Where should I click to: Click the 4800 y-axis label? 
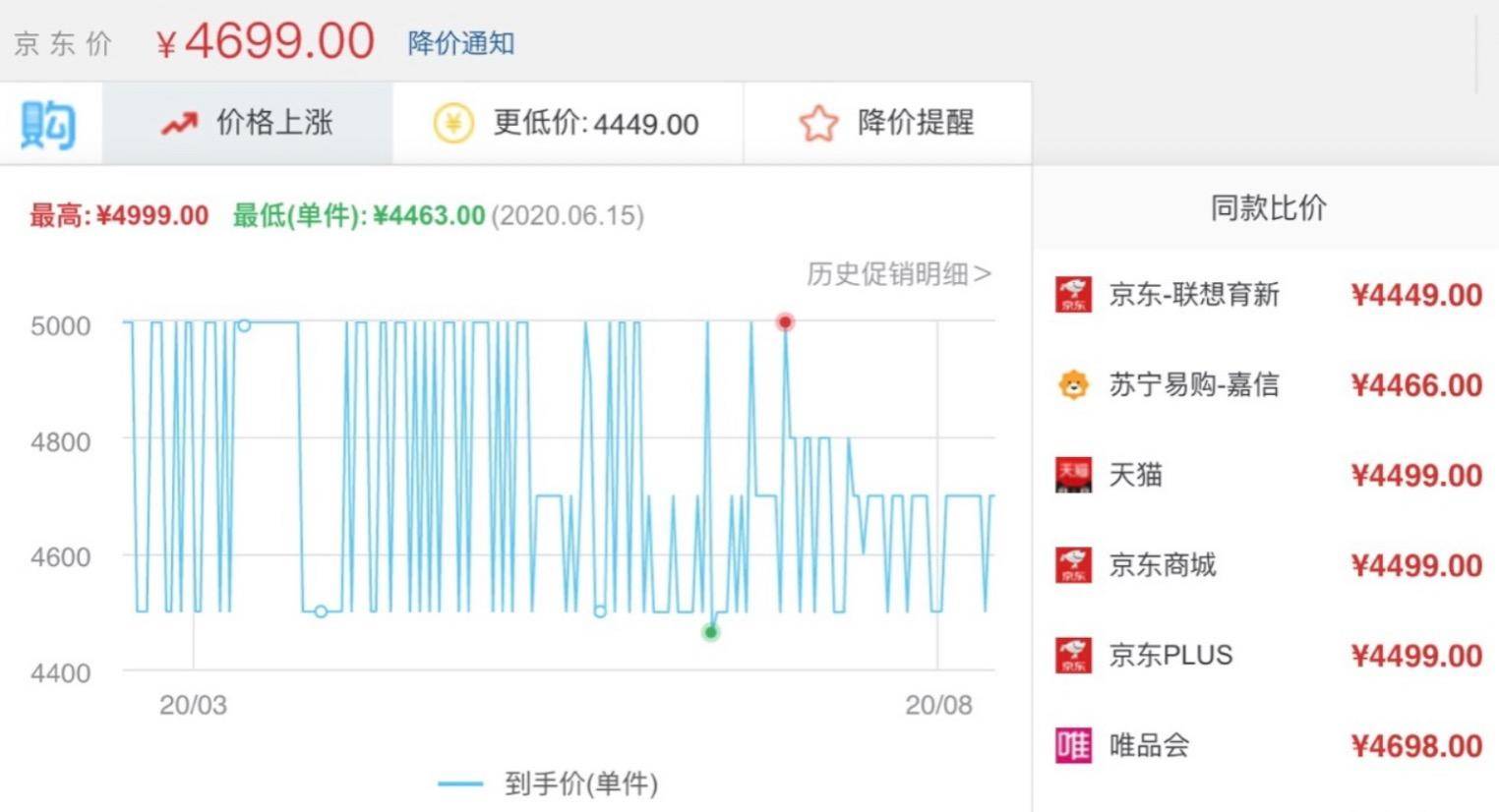coord(61,441)
